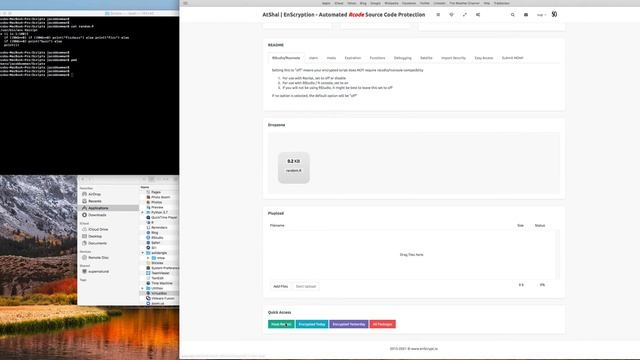Click the fullscreen expand arrows icon in the header

coord(464,15)
